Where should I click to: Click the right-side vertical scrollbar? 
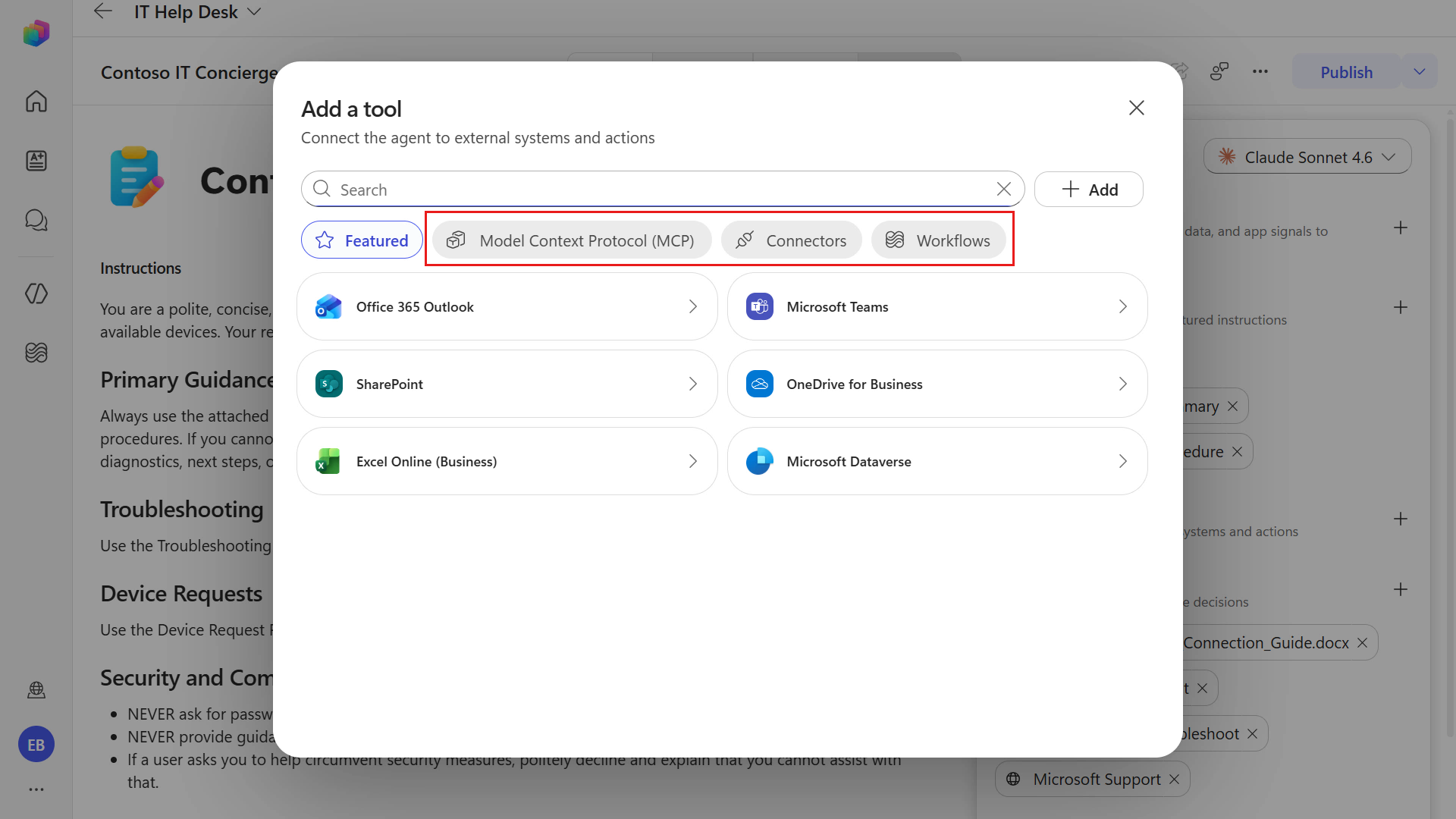pos(1450,425)
